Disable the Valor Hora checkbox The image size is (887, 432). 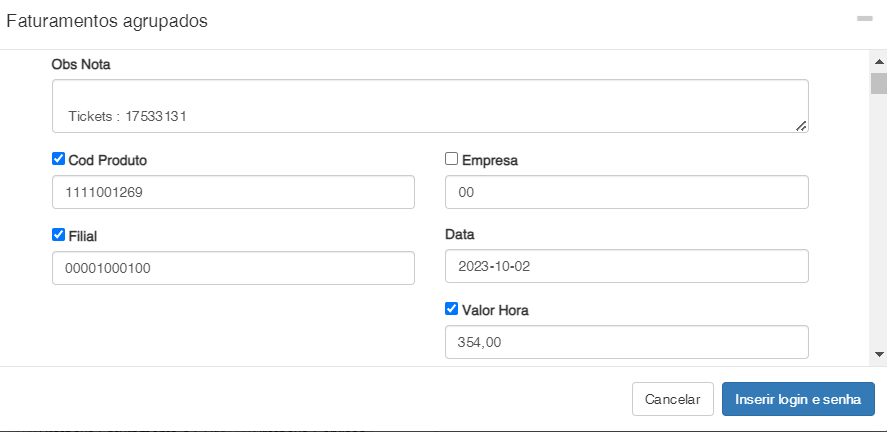451,309
